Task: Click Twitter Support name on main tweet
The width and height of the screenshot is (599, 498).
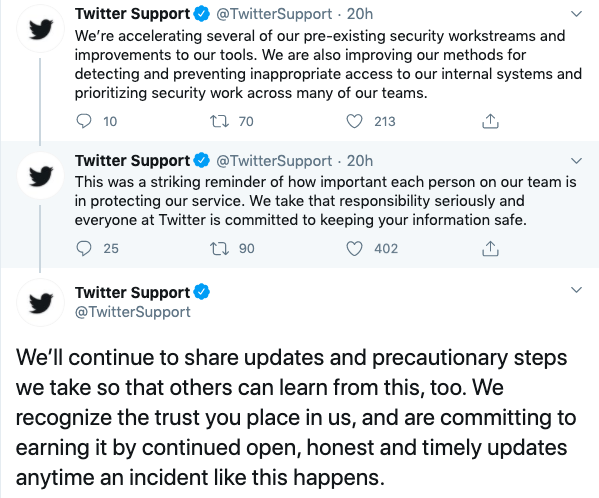Action: pyautogui.click(x=132, y=293)
